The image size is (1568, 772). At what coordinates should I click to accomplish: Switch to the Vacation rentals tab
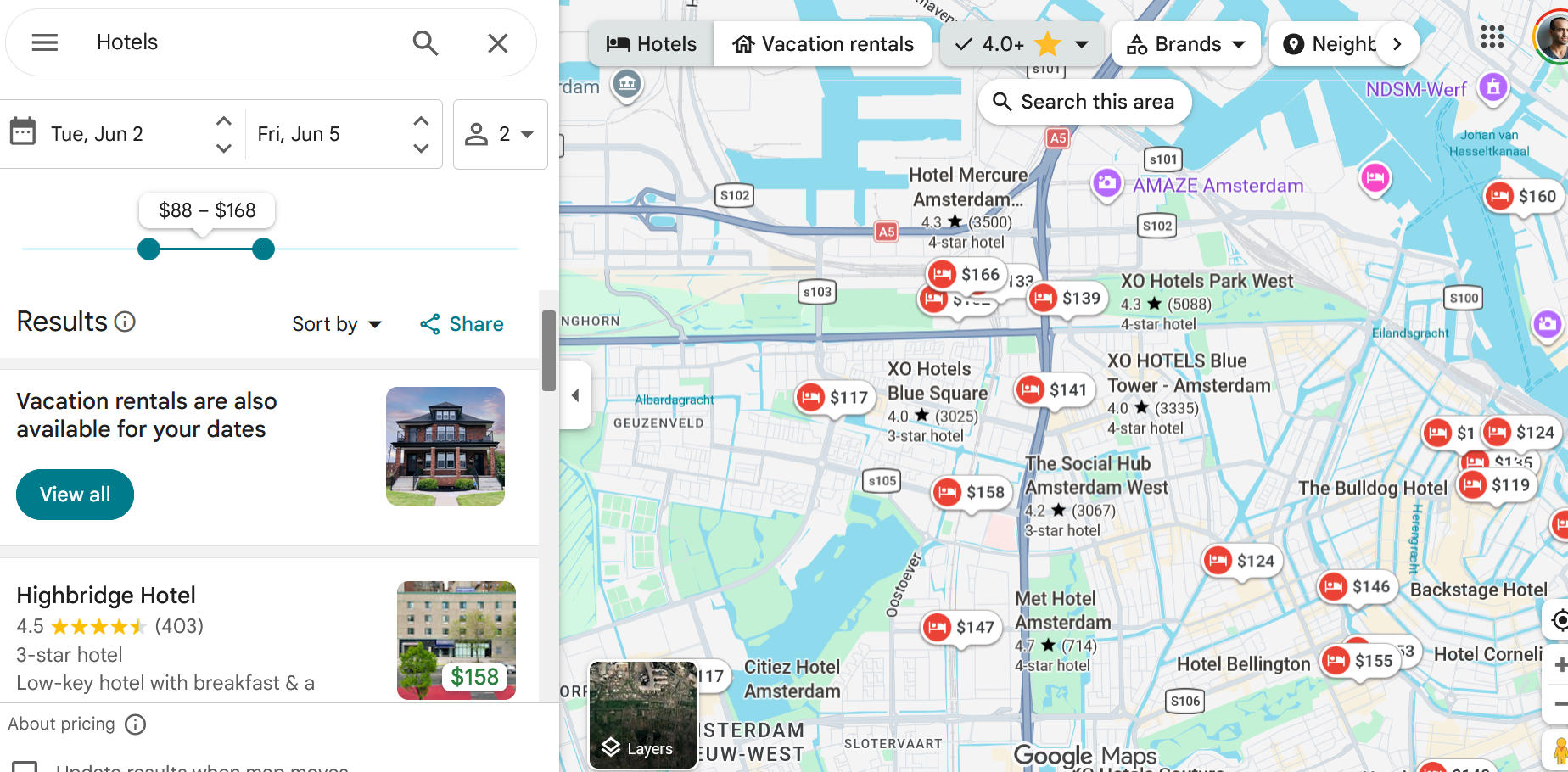pos(823,44)
